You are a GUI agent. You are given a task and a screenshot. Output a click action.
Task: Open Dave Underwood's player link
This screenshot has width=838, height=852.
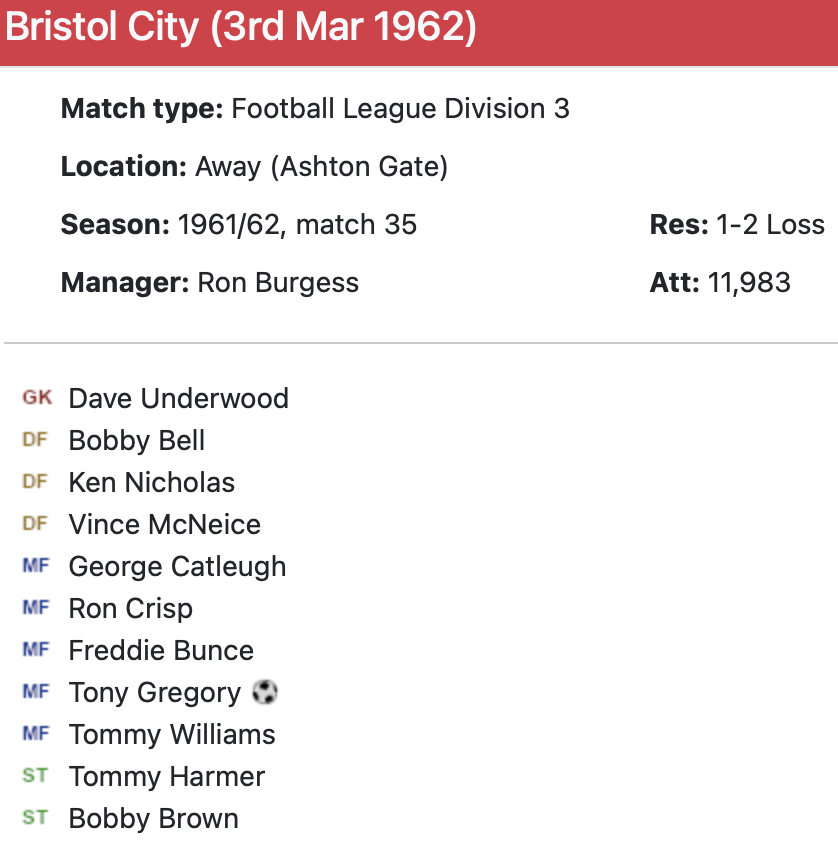click(x=178, y=398)
